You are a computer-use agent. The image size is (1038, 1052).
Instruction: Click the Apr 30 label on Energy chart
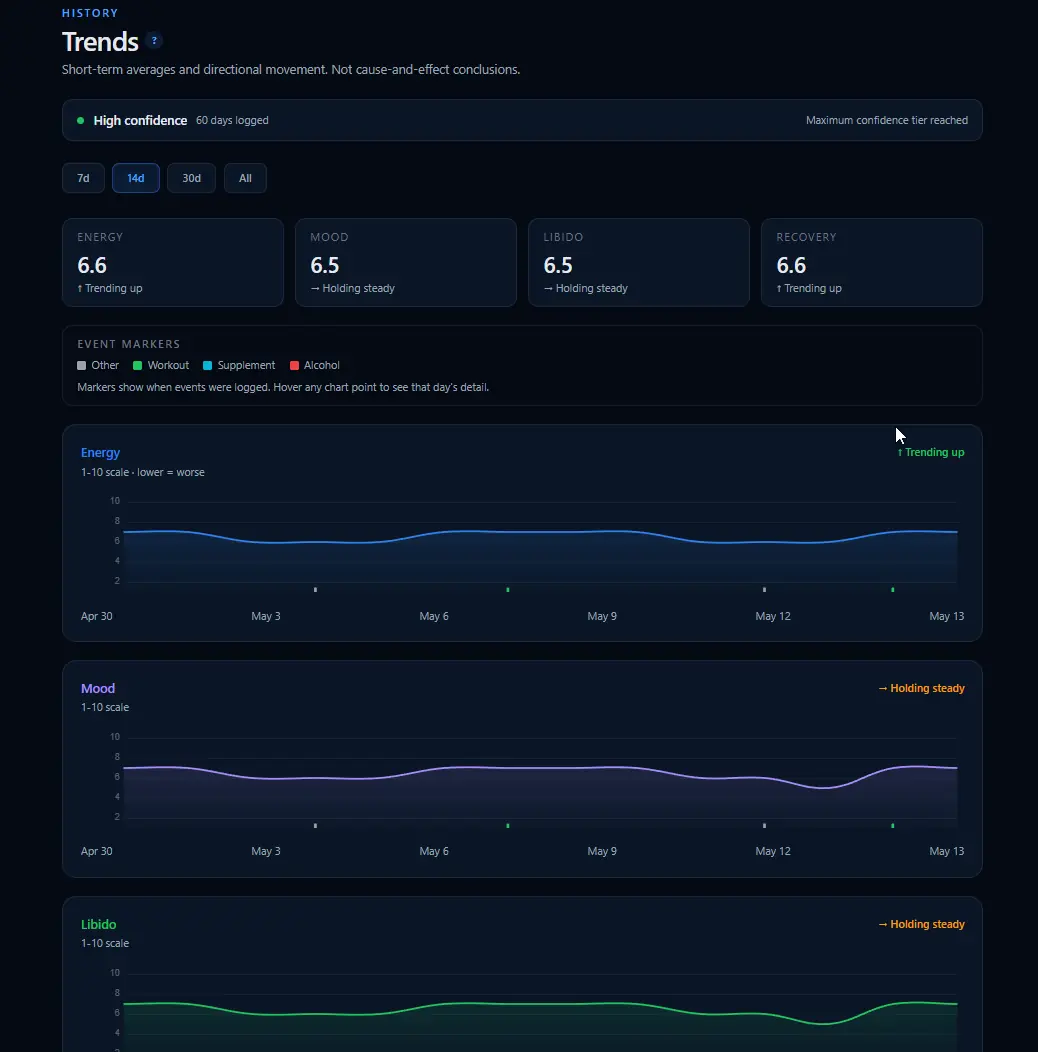pyautogui.click(x=97, y=616)
